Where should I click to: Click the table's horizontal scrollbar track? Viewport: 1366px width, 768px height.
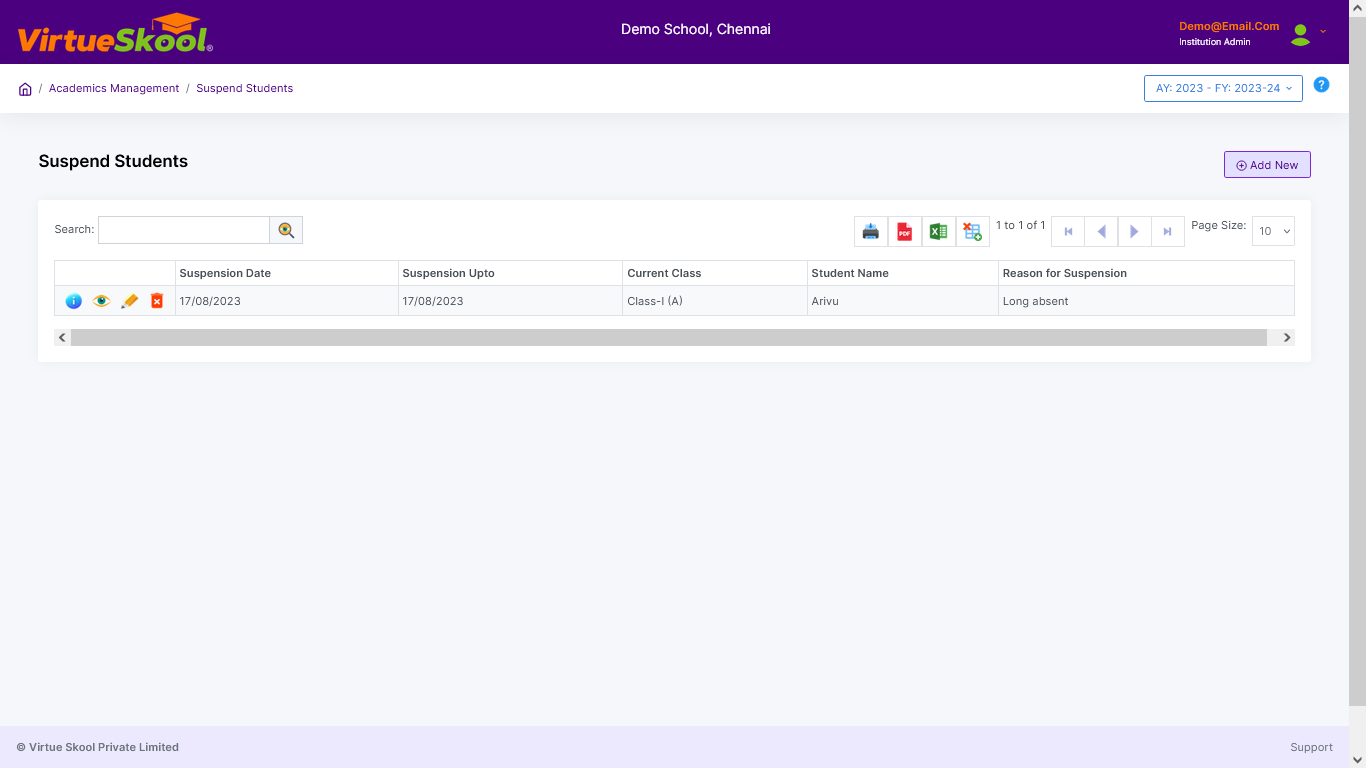pos(669,338)
